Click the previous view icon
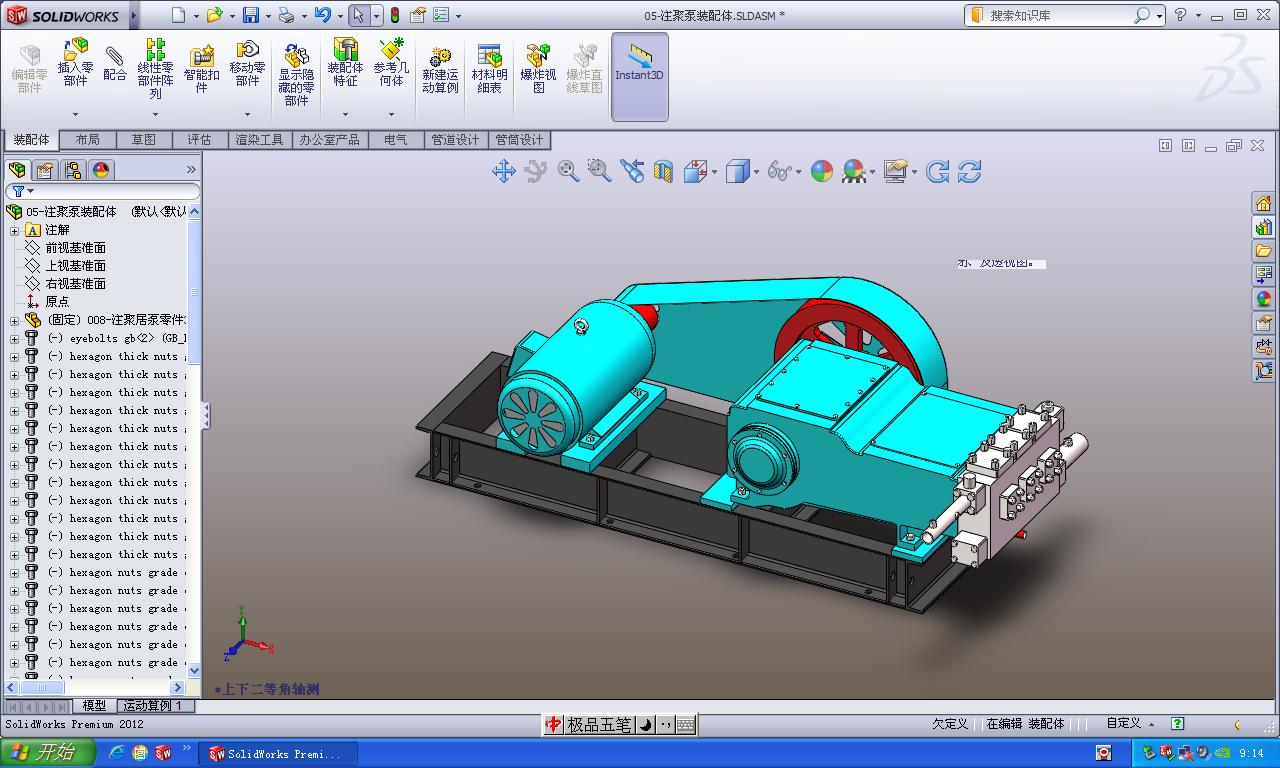This screenshot has width=1280, height=768. pyautogui.click(x=632, y=171)
